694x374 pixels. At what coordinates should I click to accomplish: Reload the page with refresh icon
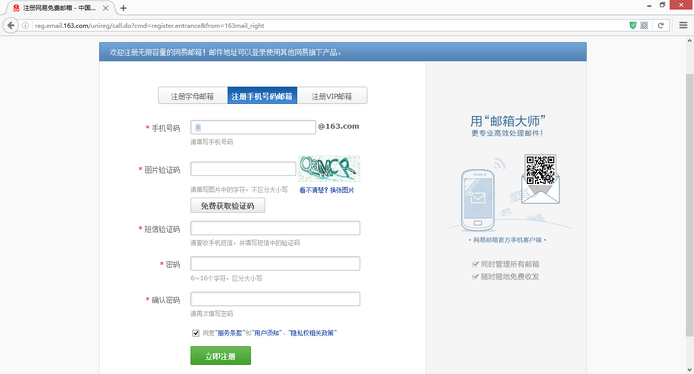(660, 25)
